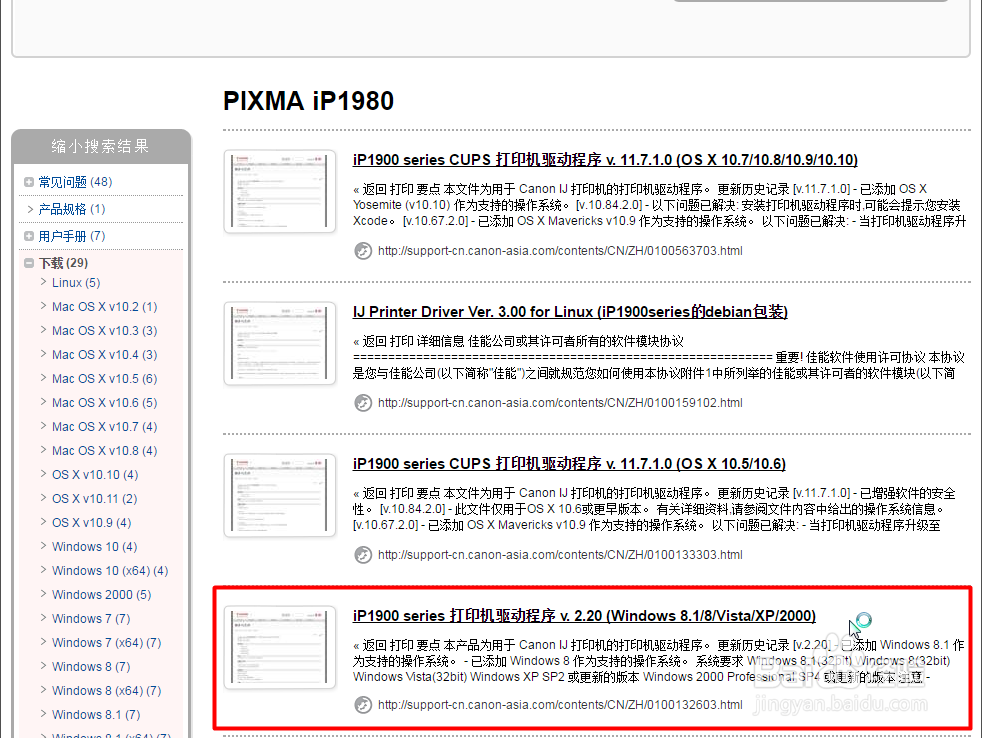
Task: Click link icon beside URL ending 0100133303.html
Action: click(363, 555)
